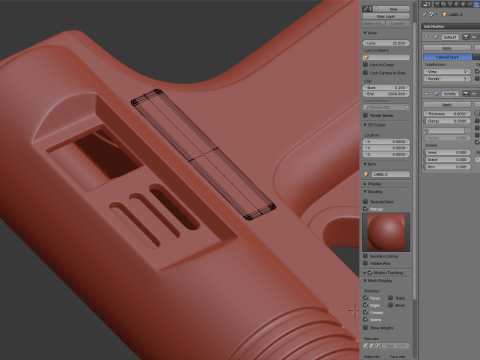Viewport: 480px width, 360px height.
Task: Click the Crease Inner slider
Action: [447, 152]
